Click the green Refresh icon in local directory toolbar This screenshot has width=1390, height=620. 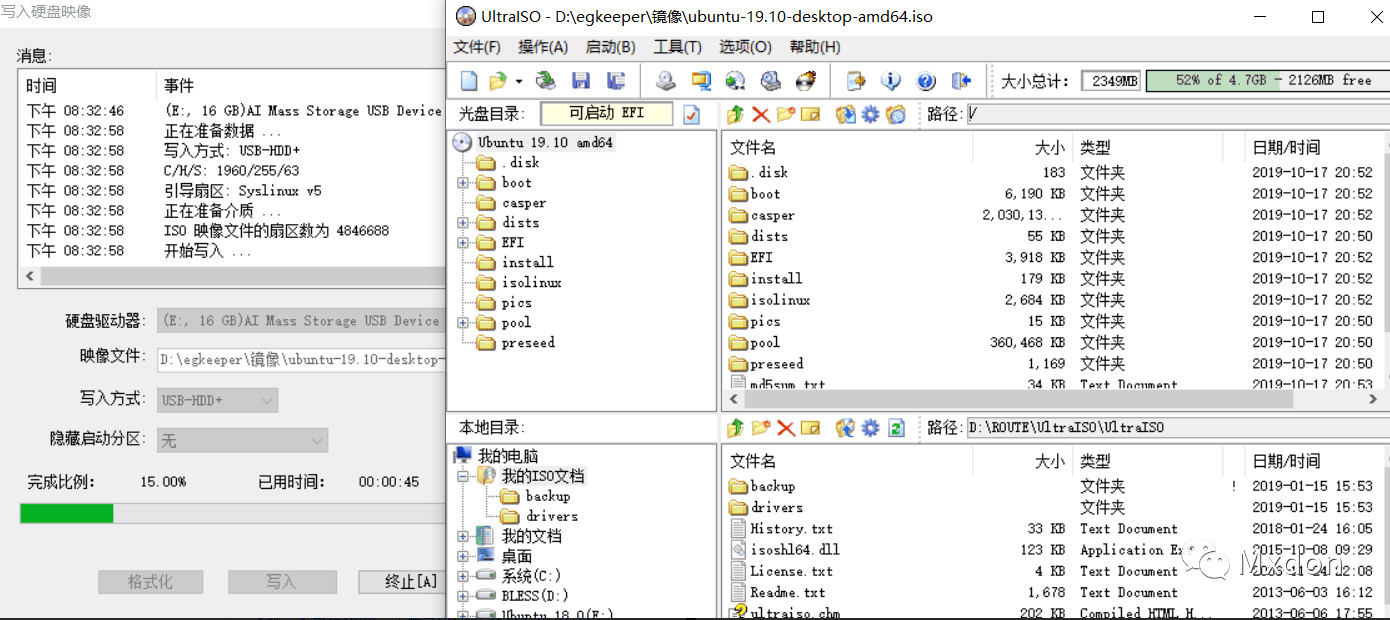point(896,428)
